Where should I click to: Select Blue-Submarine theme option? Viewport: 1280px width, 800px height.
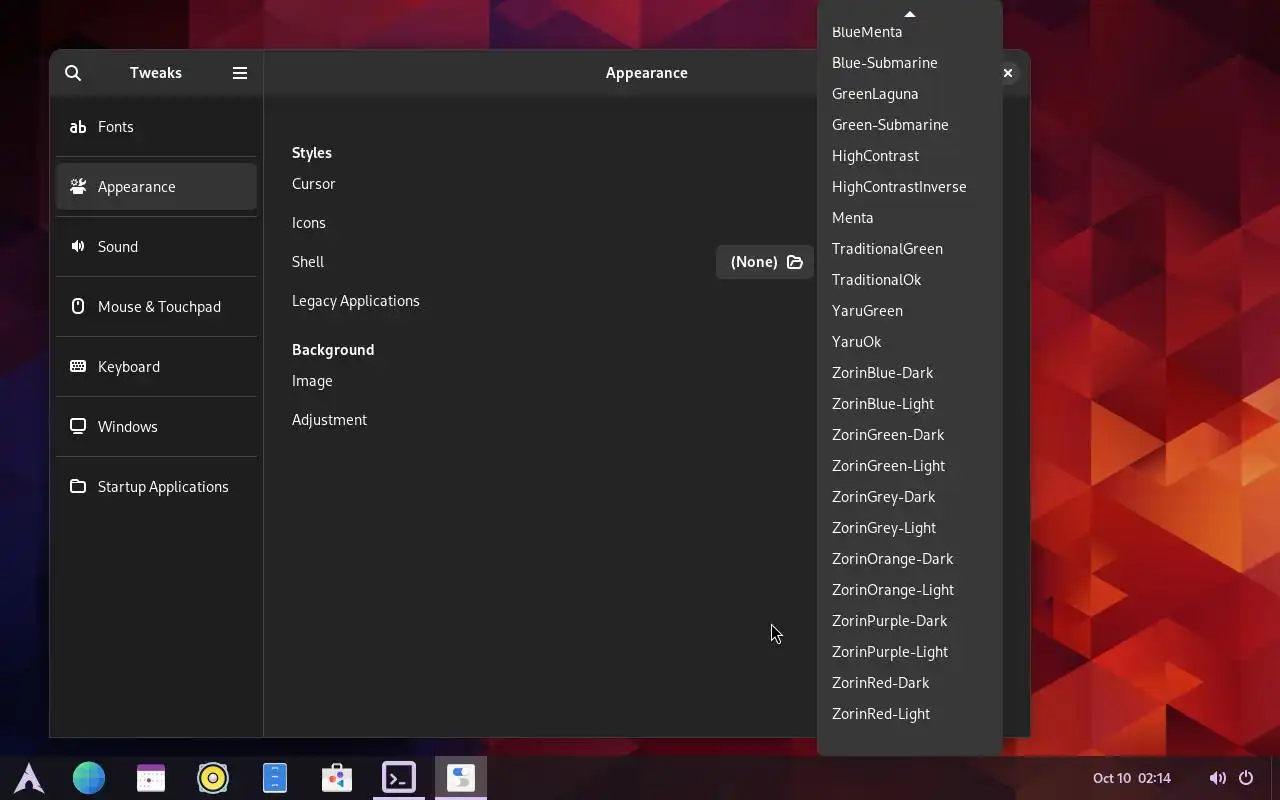pyautogui.click(x=910, y=63)
